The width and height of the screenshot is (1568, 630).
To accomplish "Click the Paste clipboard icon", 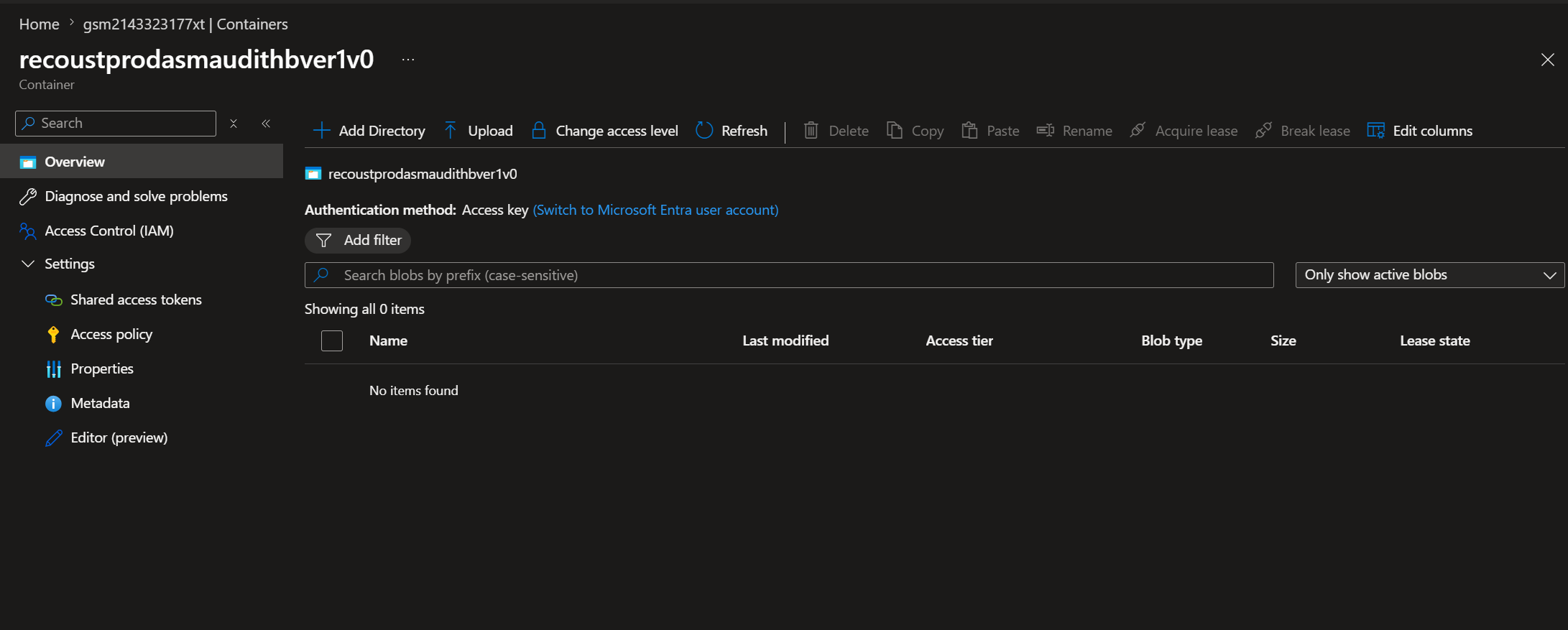I will (969, 131).
